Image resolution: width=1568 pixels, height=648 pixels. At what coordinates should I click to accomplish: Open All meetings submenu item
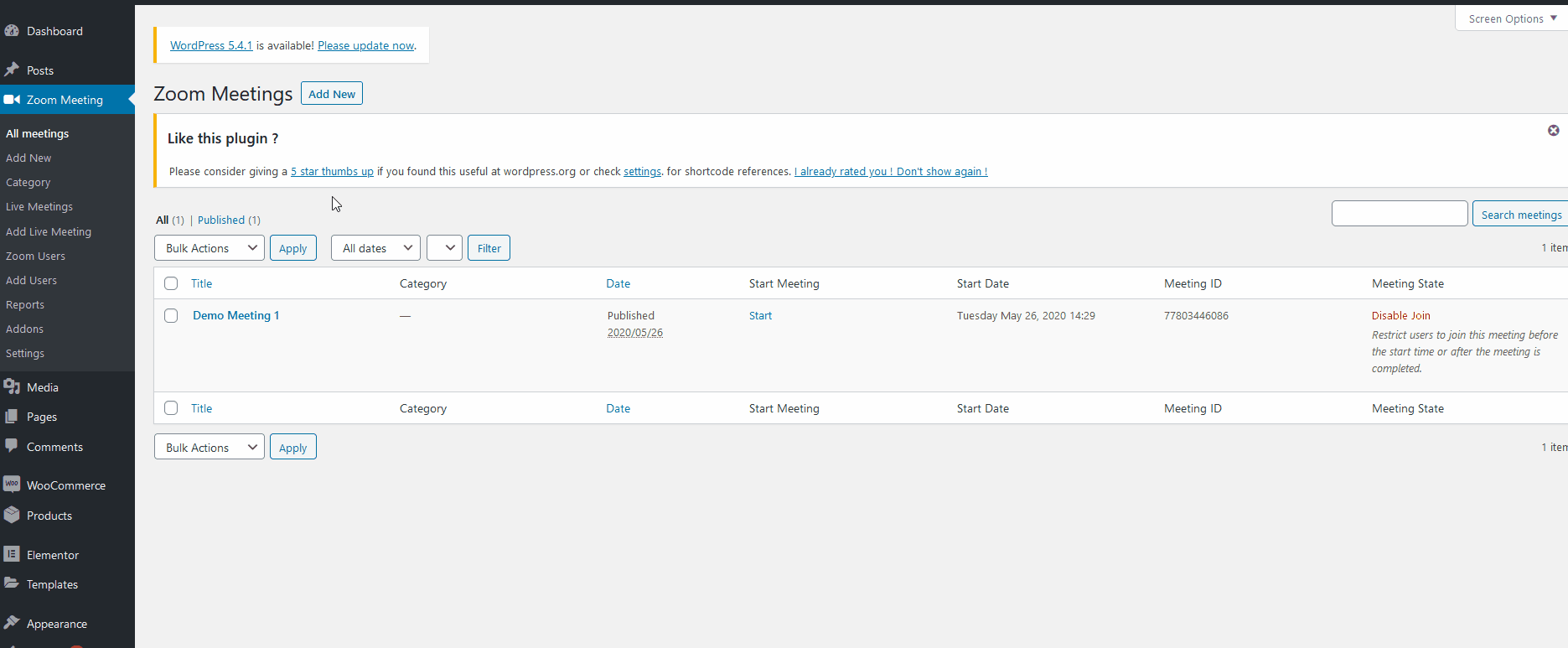click(x=38, y=133)
